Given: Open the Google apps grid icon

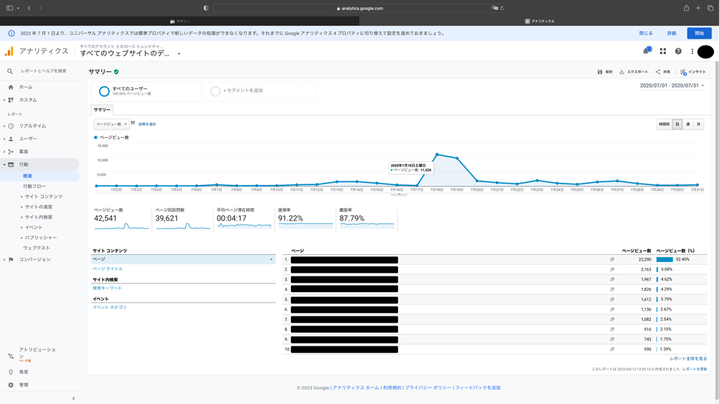Looking at the screenshot, I should (663, 51).
